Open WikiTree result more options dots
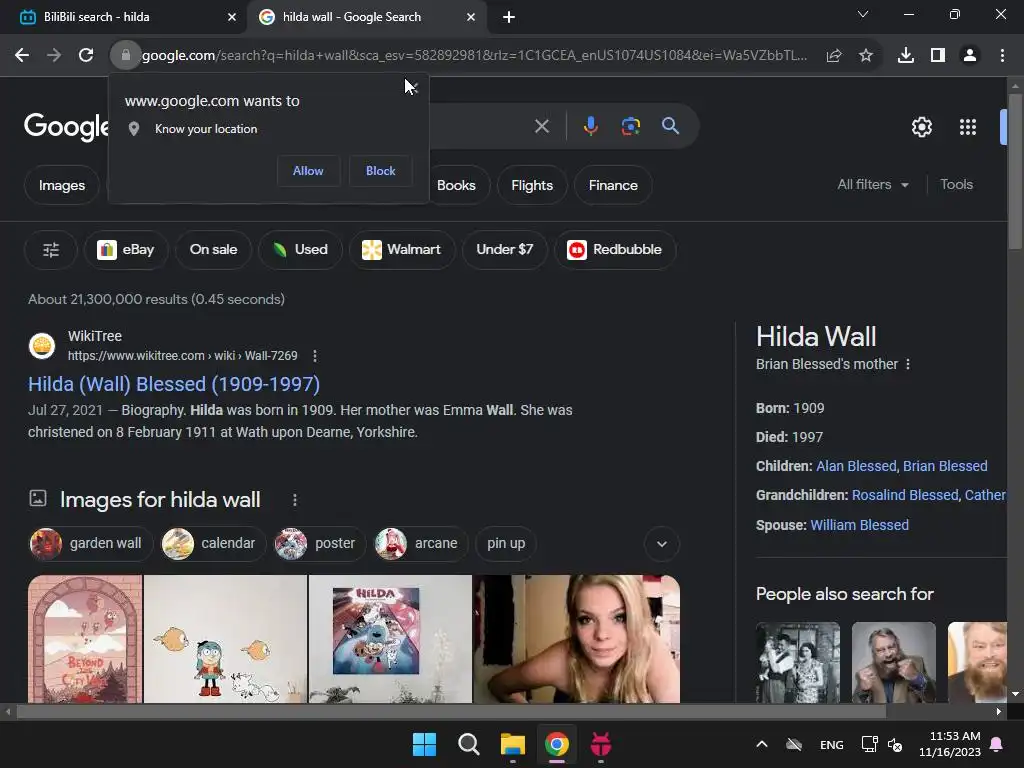The width and height of the screenshot is (1024, 768). (315, 356)
